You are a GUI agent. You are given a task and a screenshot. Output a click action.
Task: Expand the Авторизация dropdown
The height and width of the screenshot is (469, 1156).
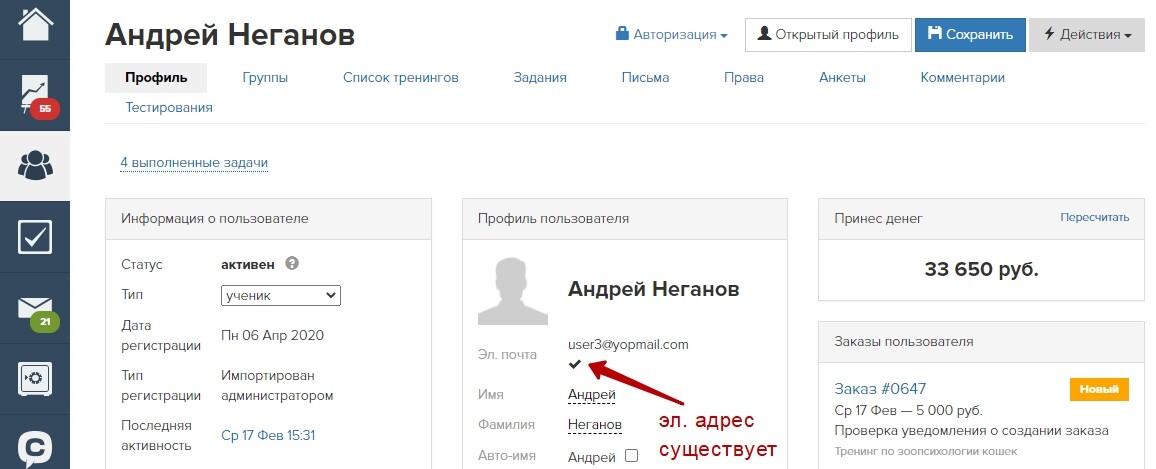coord(672,35)
